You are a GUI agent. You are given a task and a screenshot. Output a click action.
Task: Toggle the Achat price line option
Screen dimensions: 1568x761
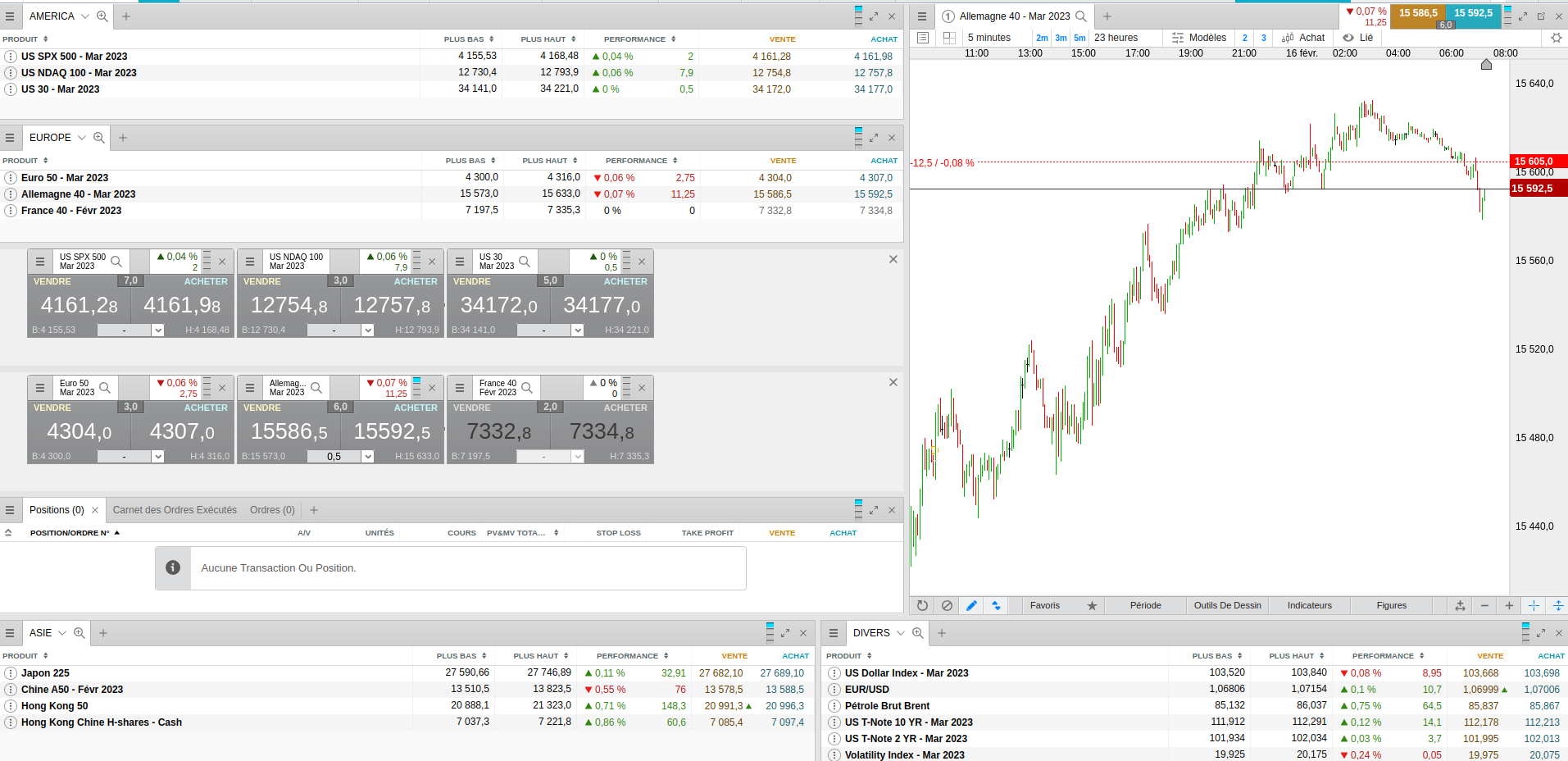click(x=1303, y=38)
